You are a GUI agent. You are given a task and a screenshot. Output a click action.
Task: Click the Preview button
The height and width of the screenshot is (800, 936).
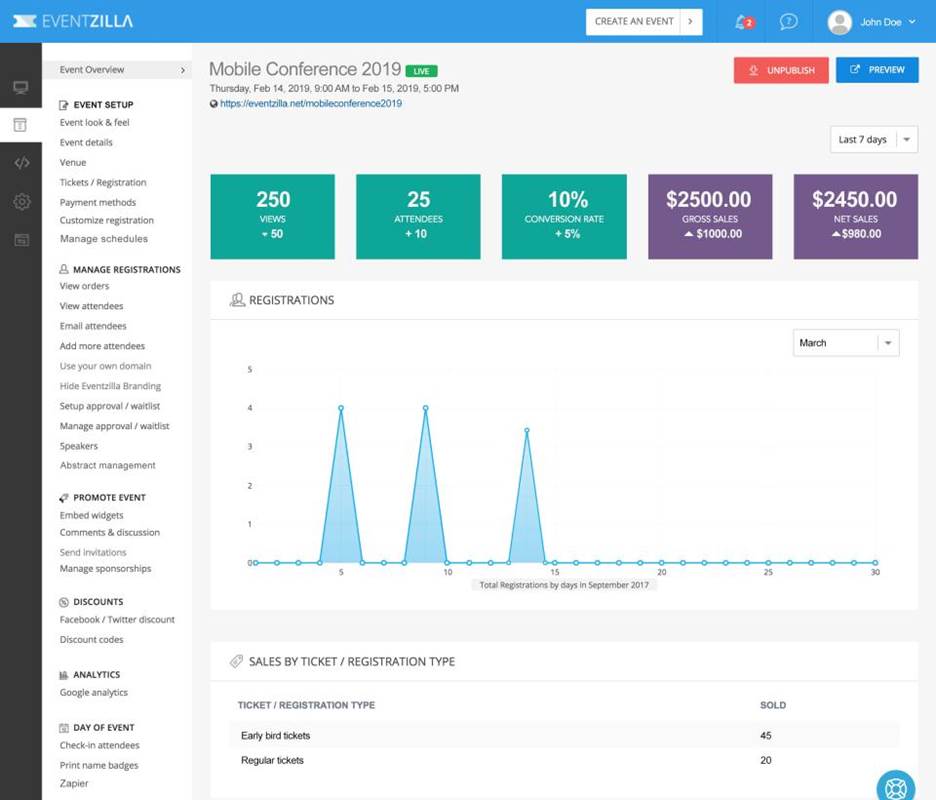click(877, 70)
